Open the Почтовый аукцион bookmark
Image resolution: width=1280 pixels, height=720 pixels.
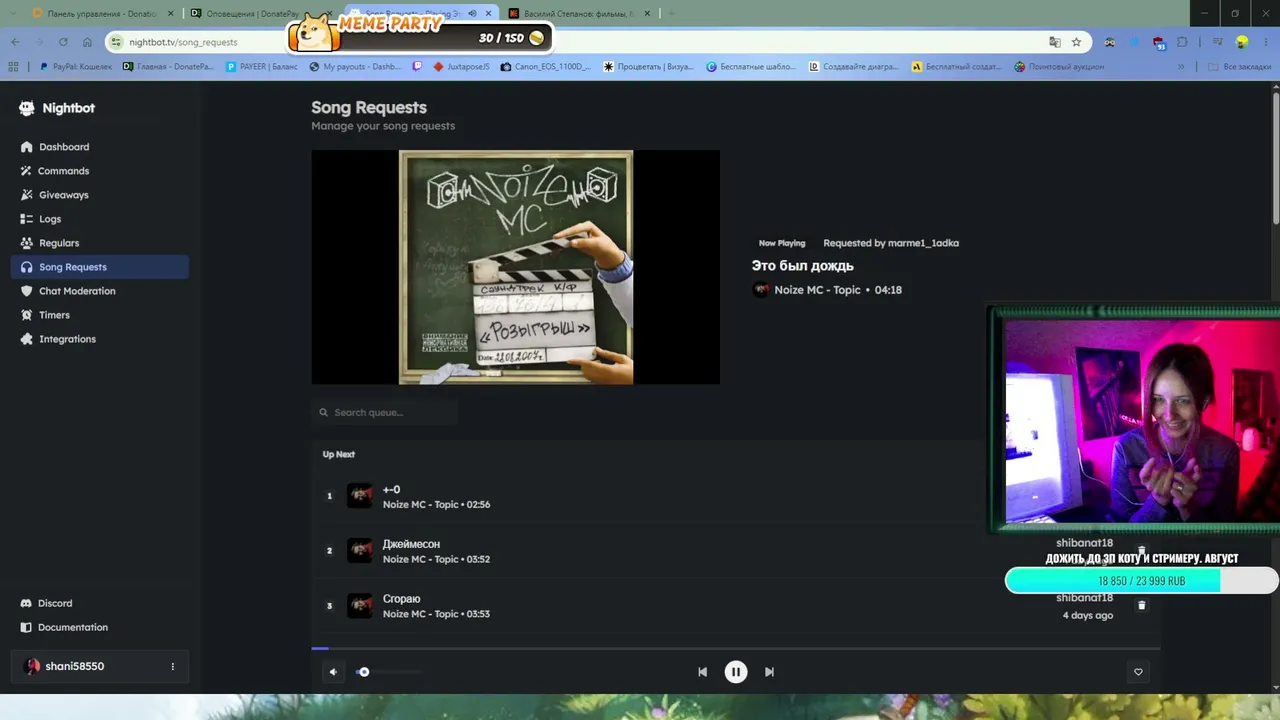click(x=1059, y=67)
